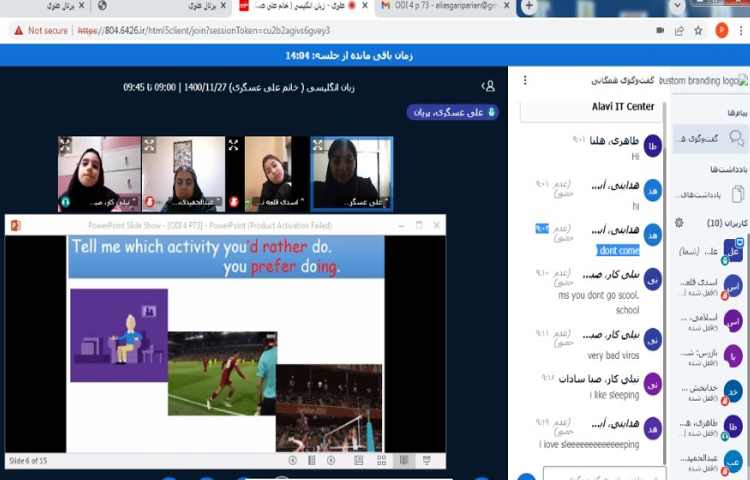Click the sender avatar beside the 'very bad viros' message

point(652,339)
